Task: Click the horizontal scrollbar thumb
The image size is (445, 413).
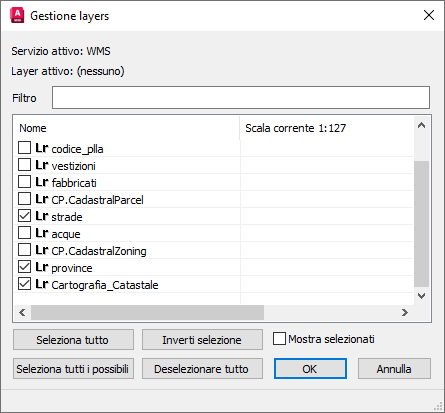Action: click(147, 313)
